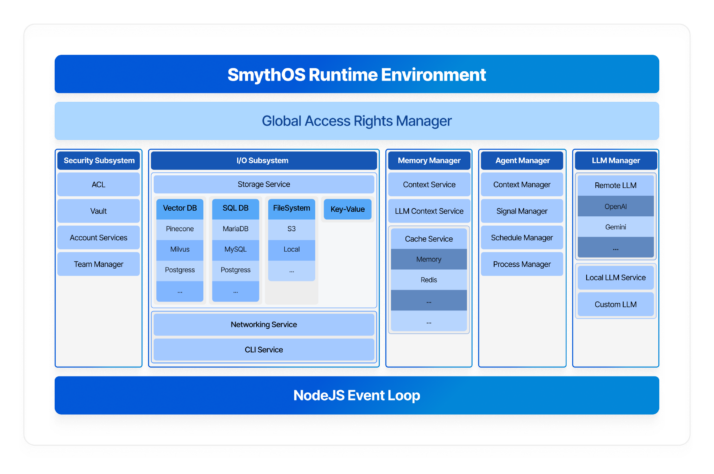Image resolution: width=714 pixels, height=474 pixels.
Task: Click the OpenAI entry
Action: tap(616, 206)
